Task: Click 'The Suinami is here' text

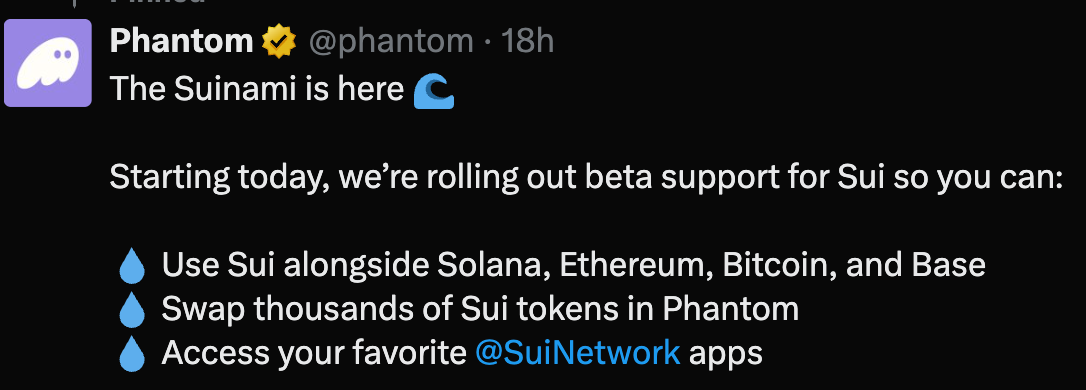Action: [257, 89]
